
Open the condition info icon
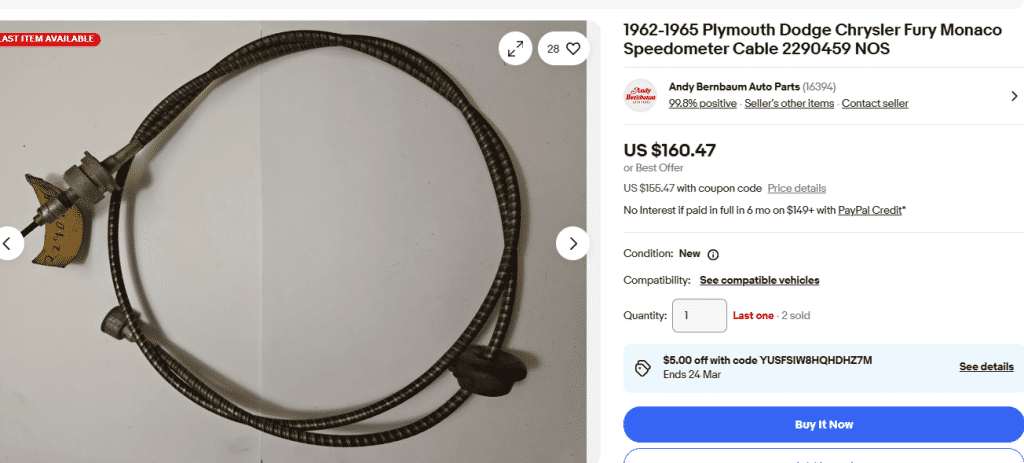(713, 254)
